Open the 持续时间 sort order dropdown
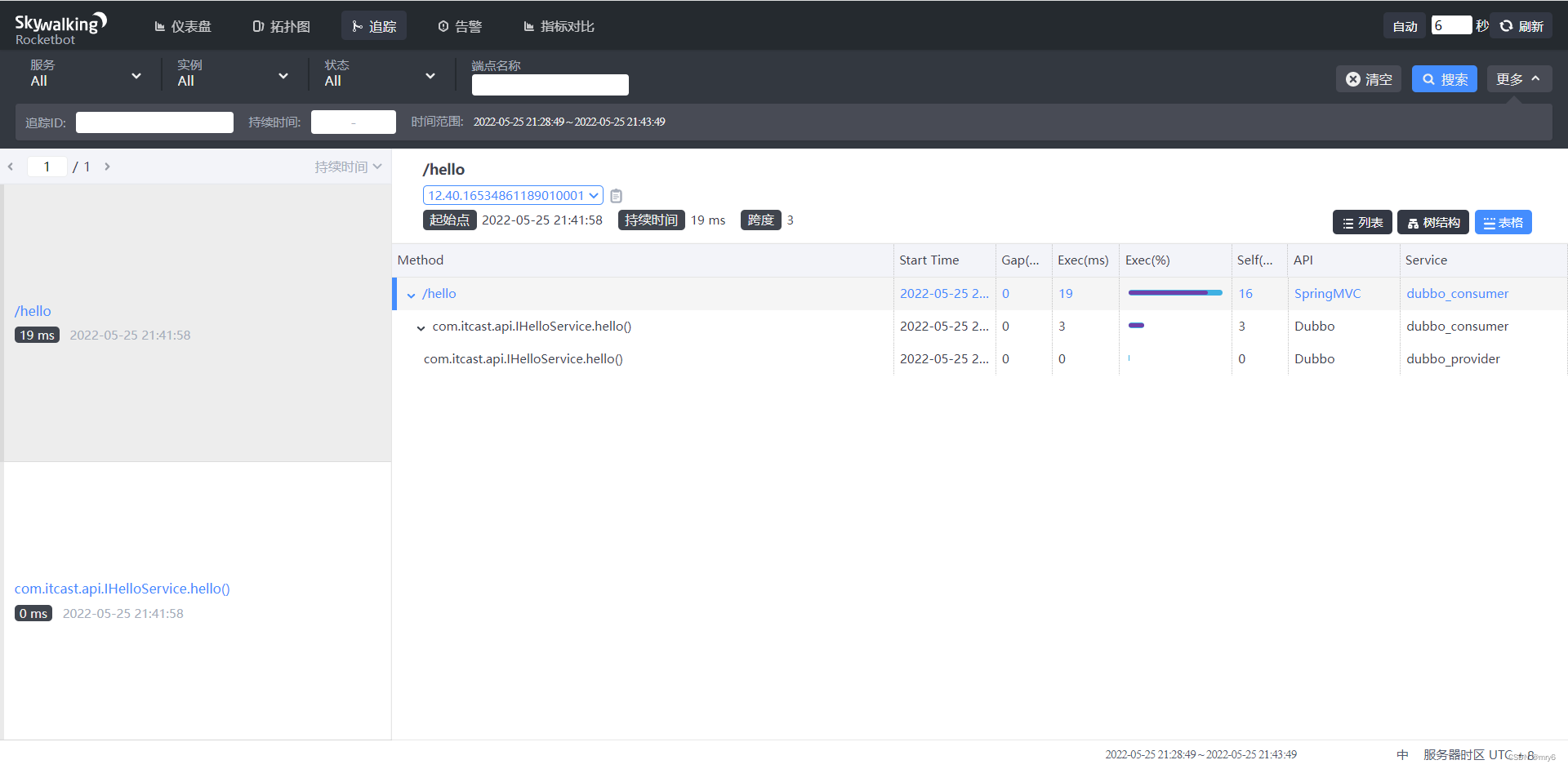This screenshot has width=1568, height=769. [348, 167]
